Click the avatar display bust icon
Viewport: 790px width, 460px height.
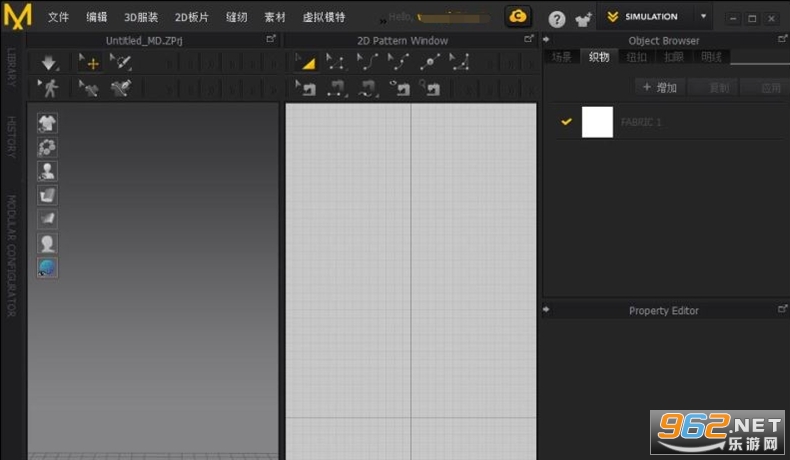(x=47, y=171)
